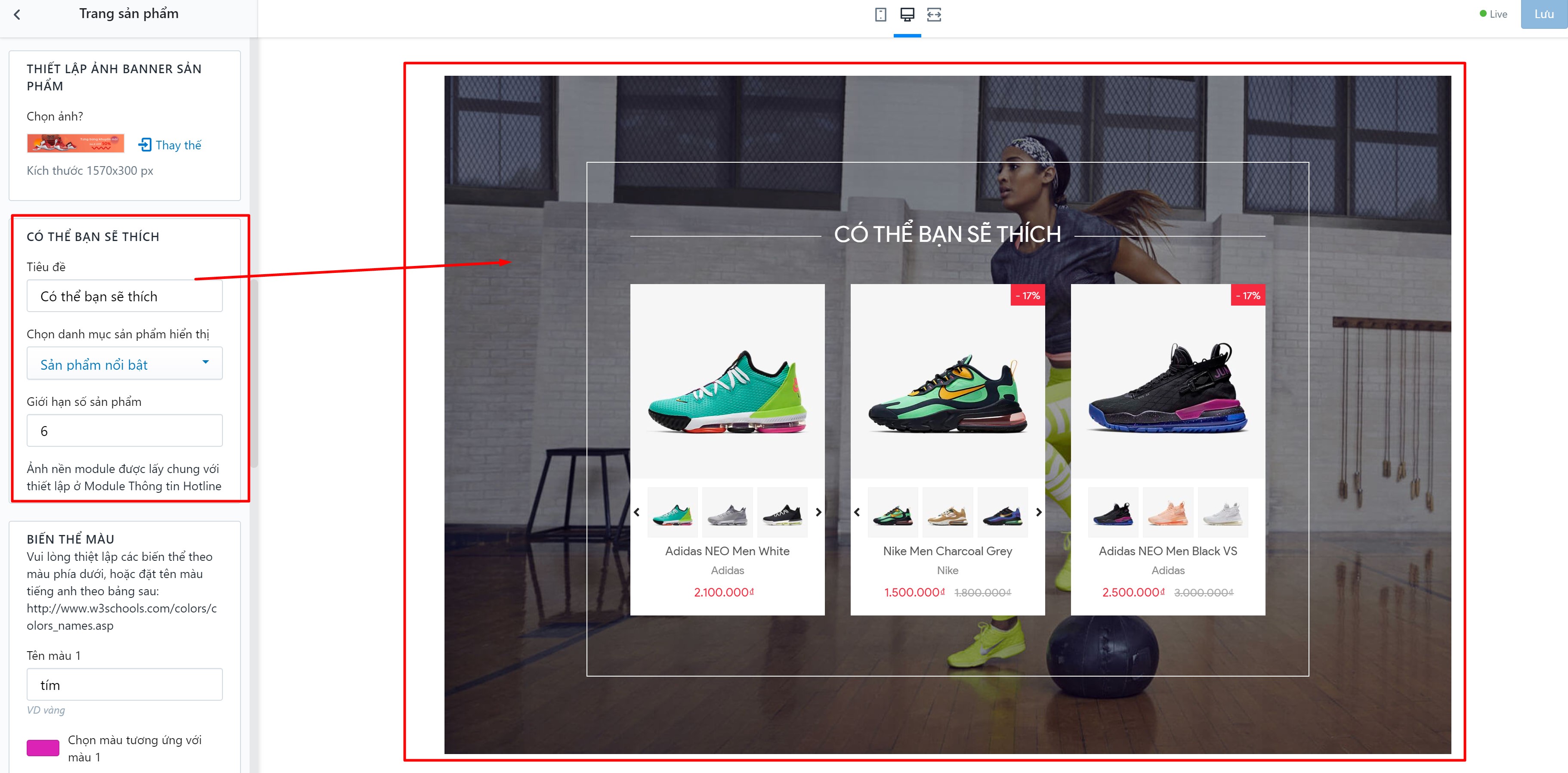
Task: Open the Adidas NEO Men White product link
Action: 727,551
